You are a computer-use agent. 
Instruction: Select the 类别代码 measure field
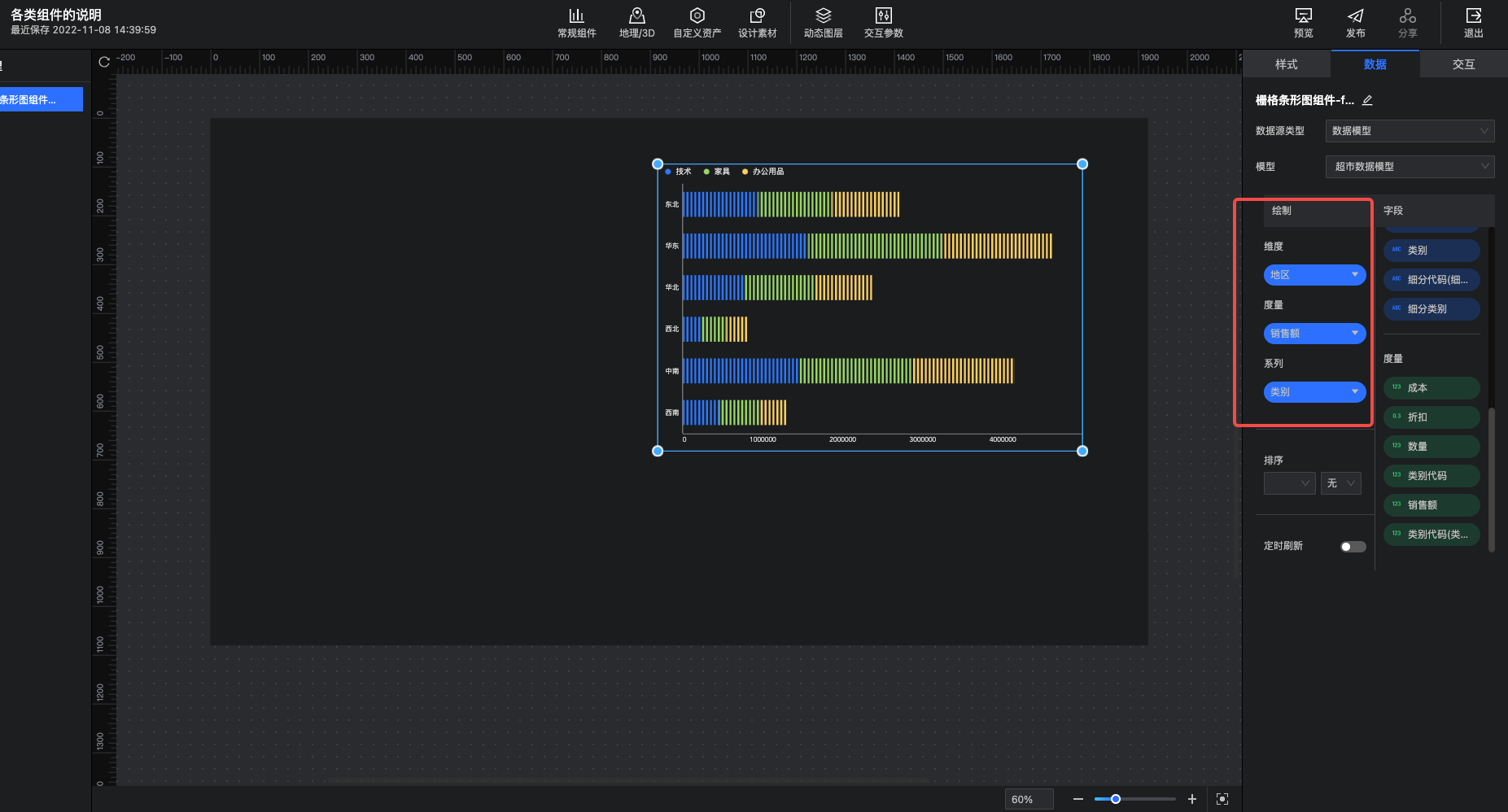tap(1432, 476)
